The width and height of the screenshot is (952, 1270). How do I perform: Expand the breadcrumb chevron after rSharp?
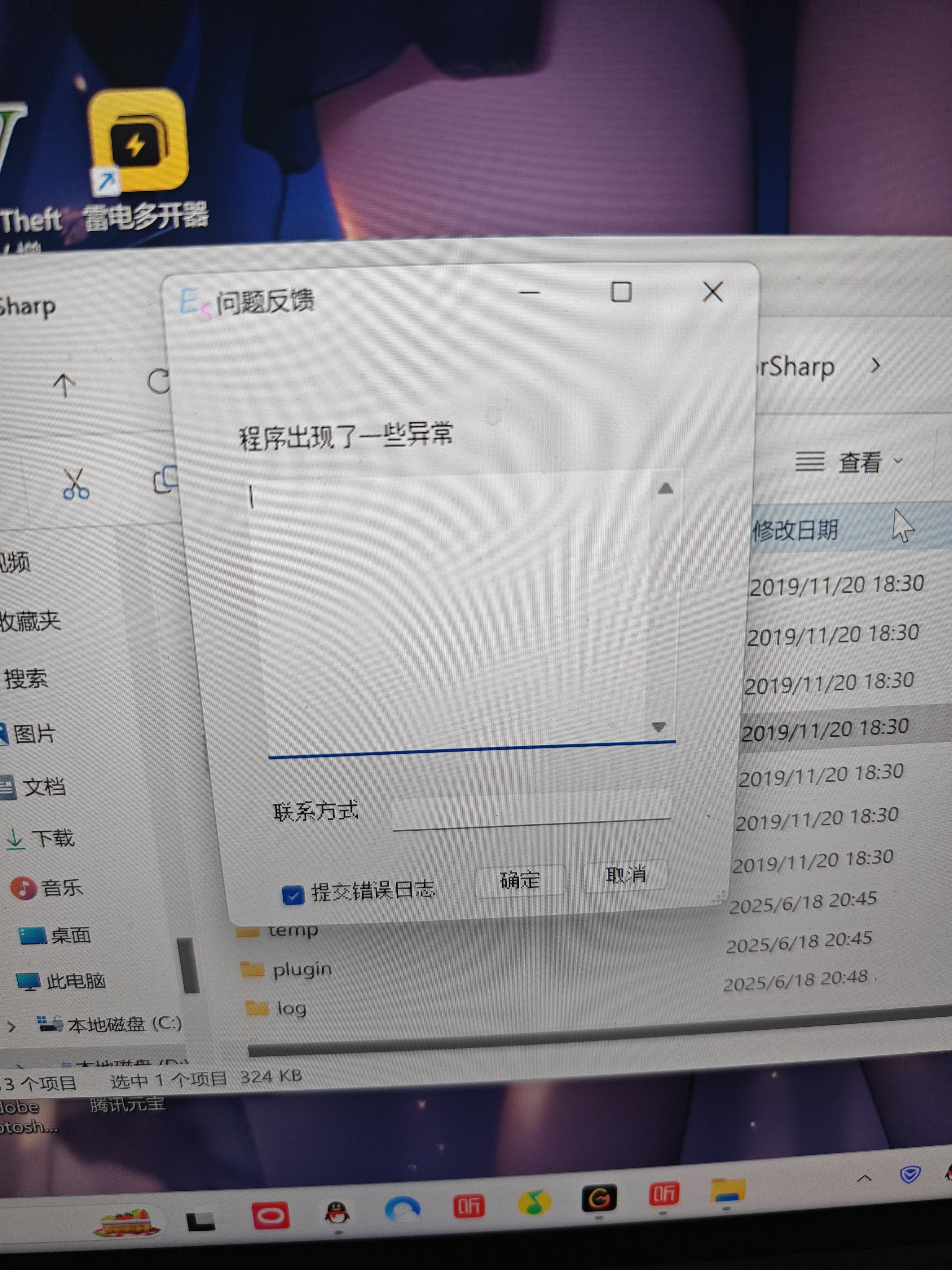point(875,366)
